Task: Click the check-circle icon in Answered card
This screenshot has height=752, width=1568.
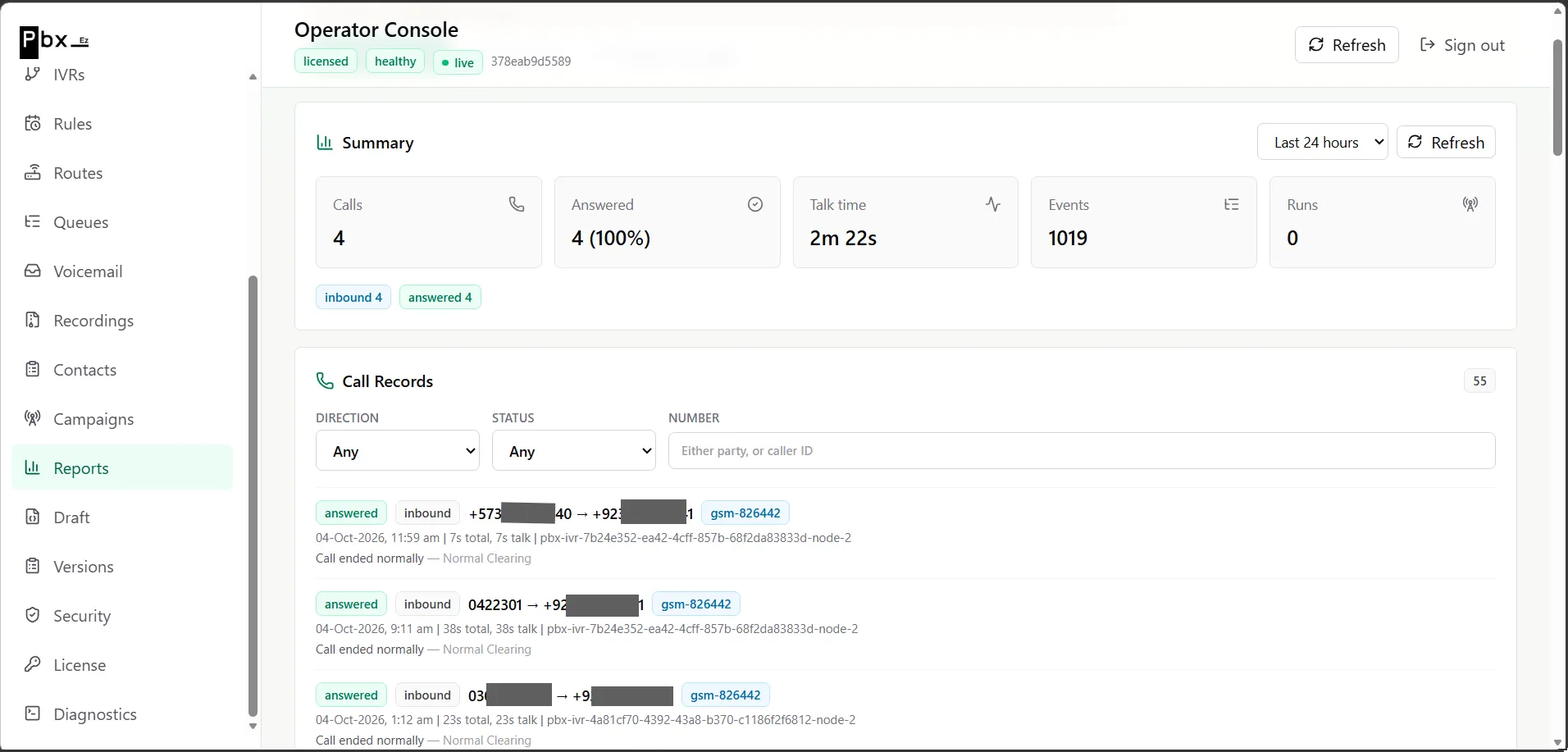Action: 755,204
